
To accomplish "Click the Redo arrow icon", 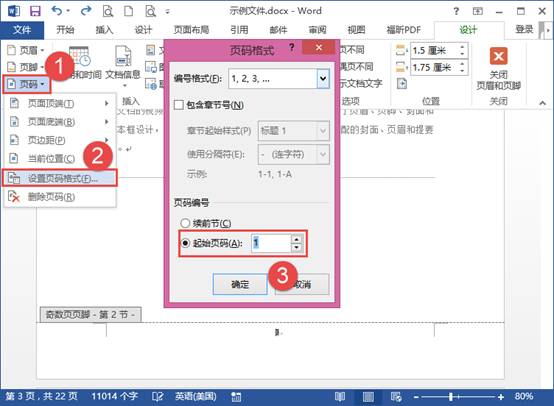I will [x=86, y=11].
